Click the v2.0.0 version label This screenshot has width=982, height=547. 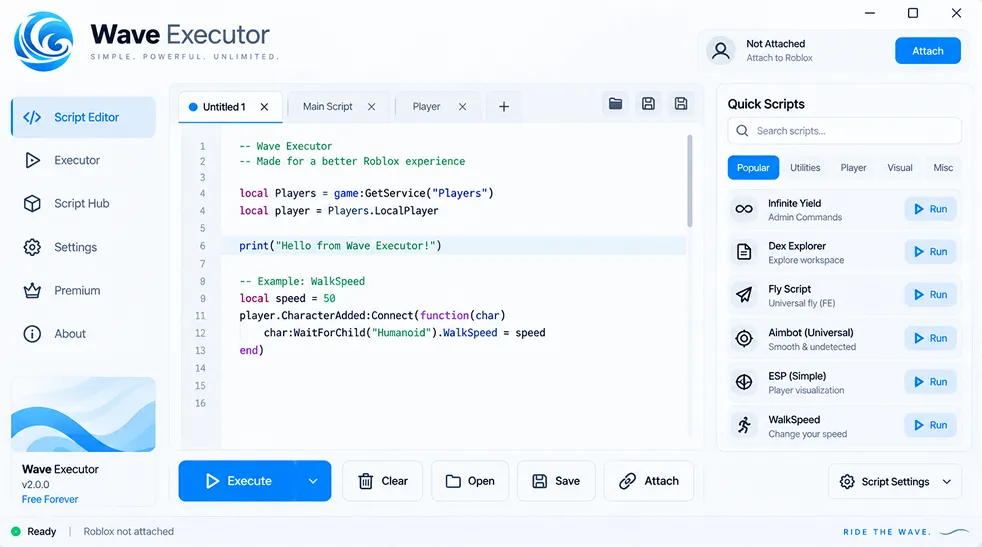tap(36, 484)
